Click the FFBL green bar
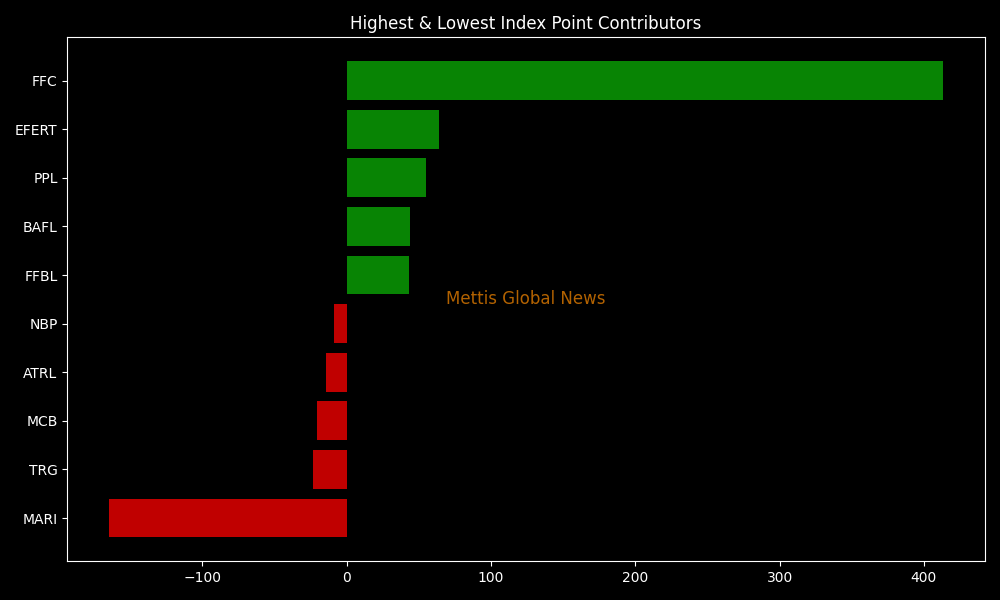Viewport: 1000px width, 600px height. 378,275
